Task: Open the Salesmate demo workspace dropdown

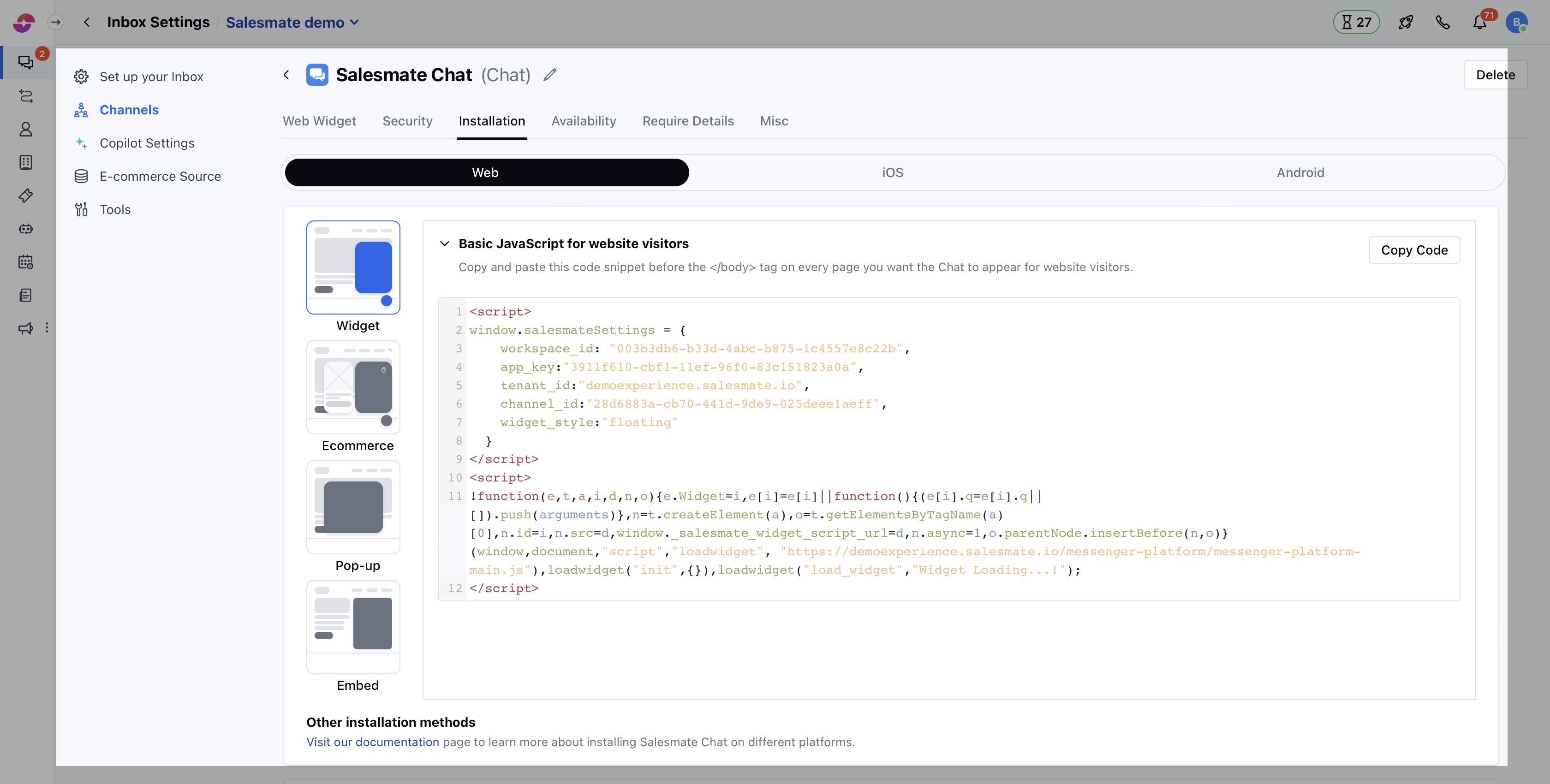Action: [292, 22]
